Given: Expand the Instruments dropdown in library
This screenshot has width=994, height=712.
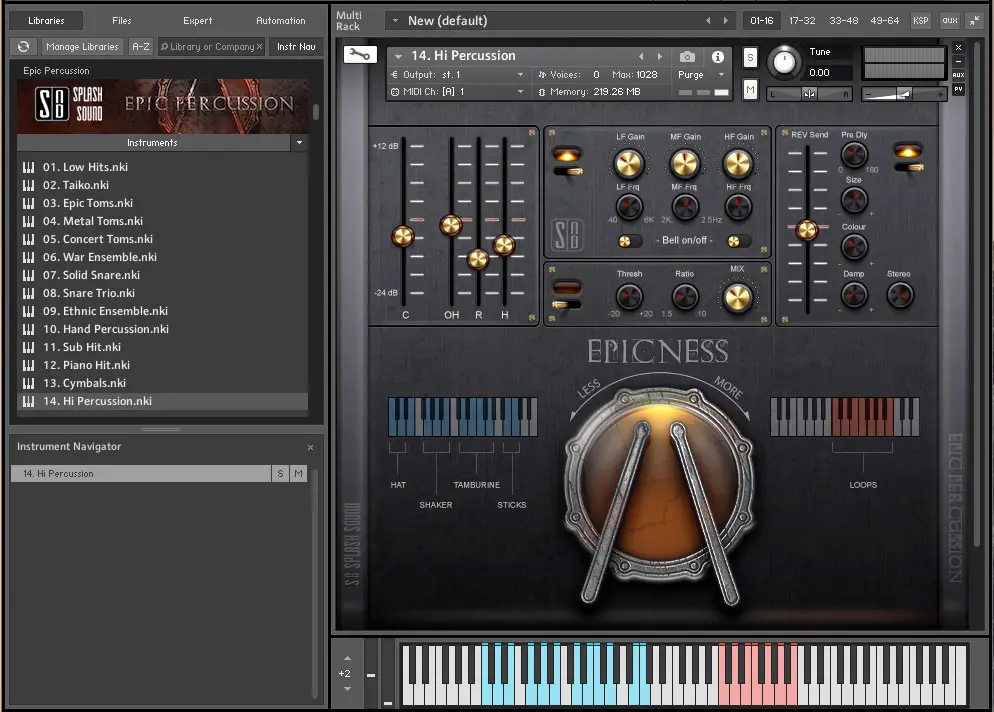Looking at the screenshot, I should point(299,143).
